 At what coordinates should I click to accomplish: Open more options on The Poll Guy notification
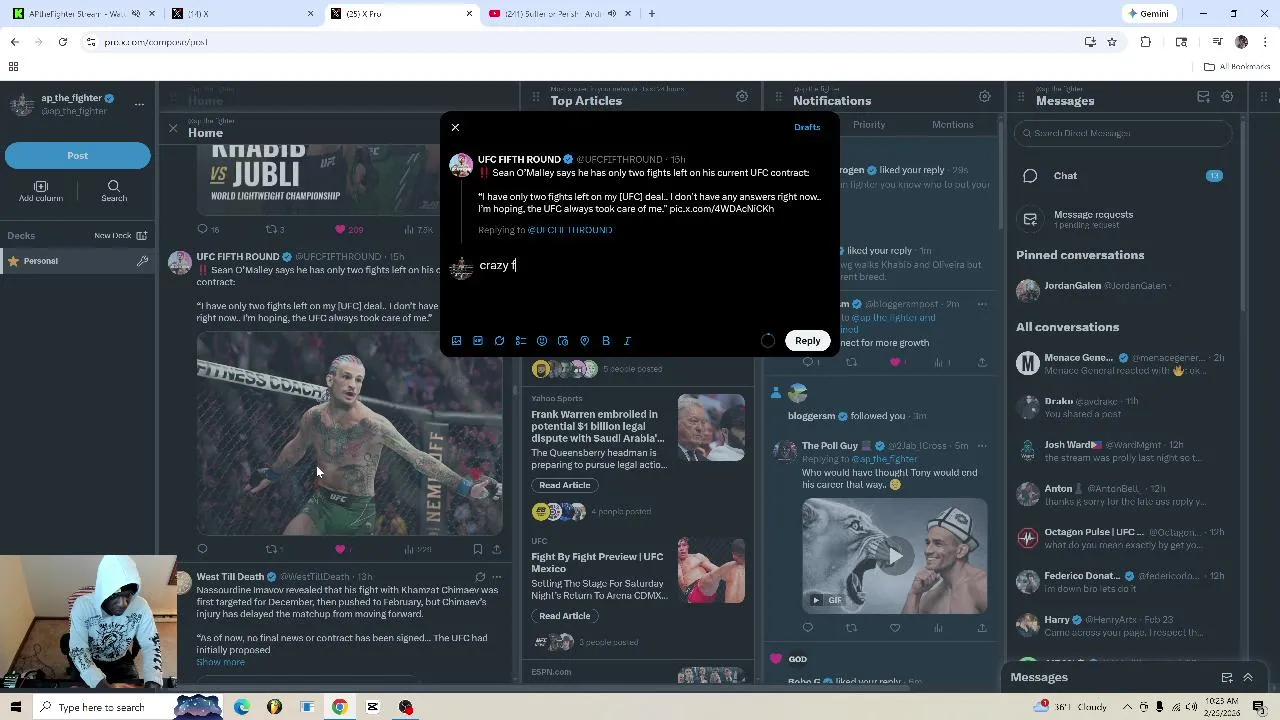coord(982,446)
